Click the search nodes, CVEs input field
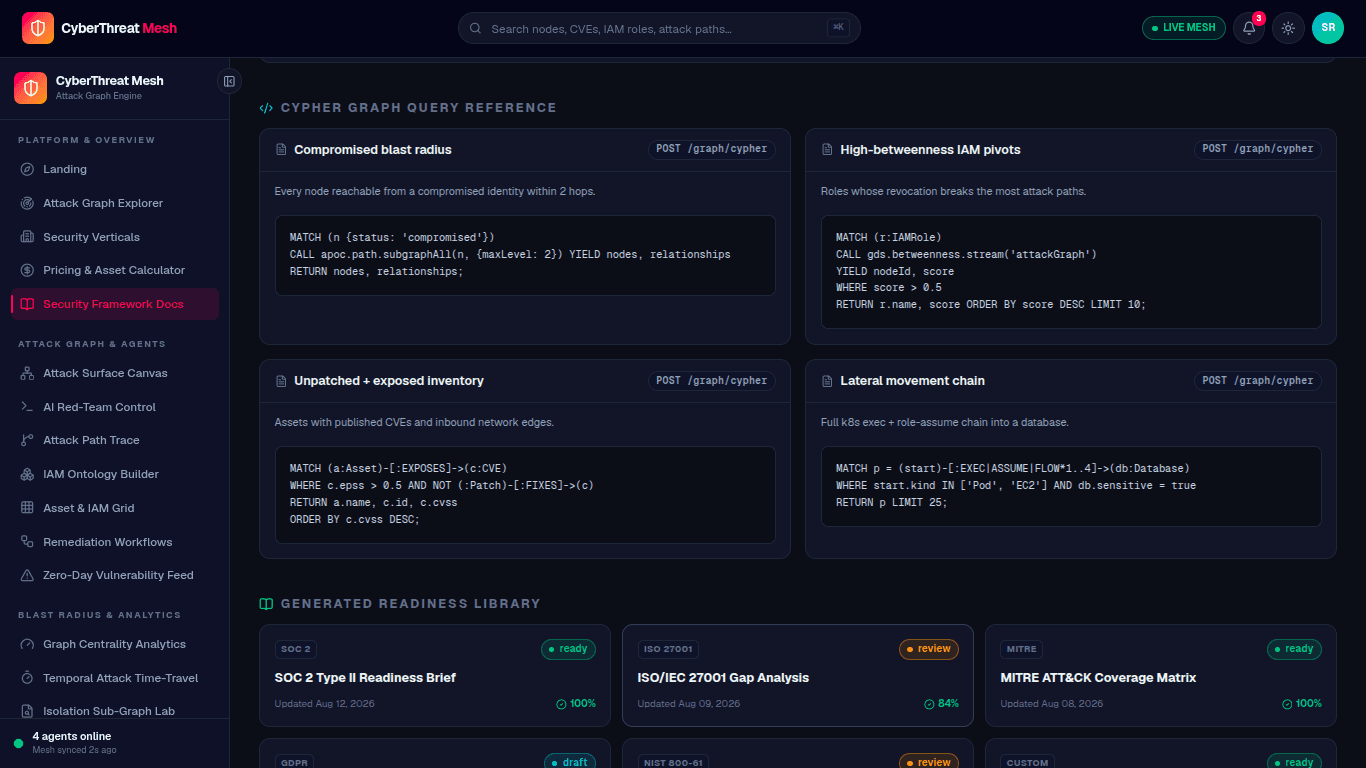The width and height of the screenshot is (1366, 768). 659,28
